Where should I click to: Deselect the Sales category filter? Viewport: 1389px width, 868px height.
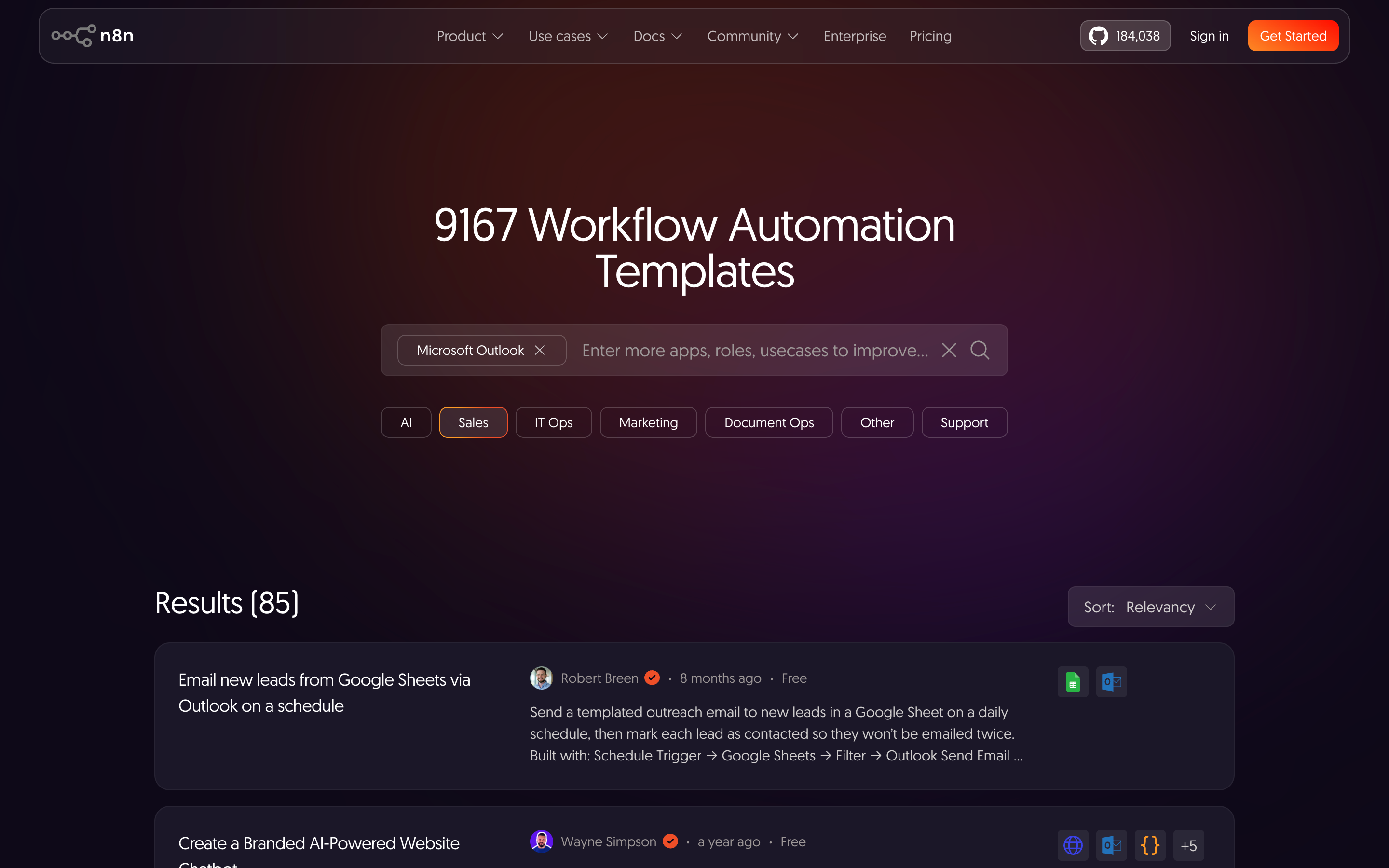pyautogui.click(x=473, y=422)
